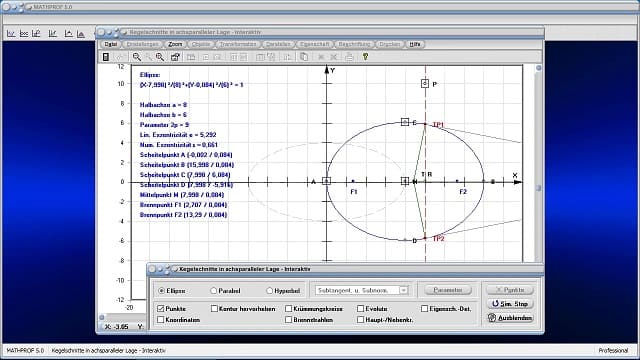Click the Parameter button
640x360 pixels.
pyautogui.click(x=448, y=290)
